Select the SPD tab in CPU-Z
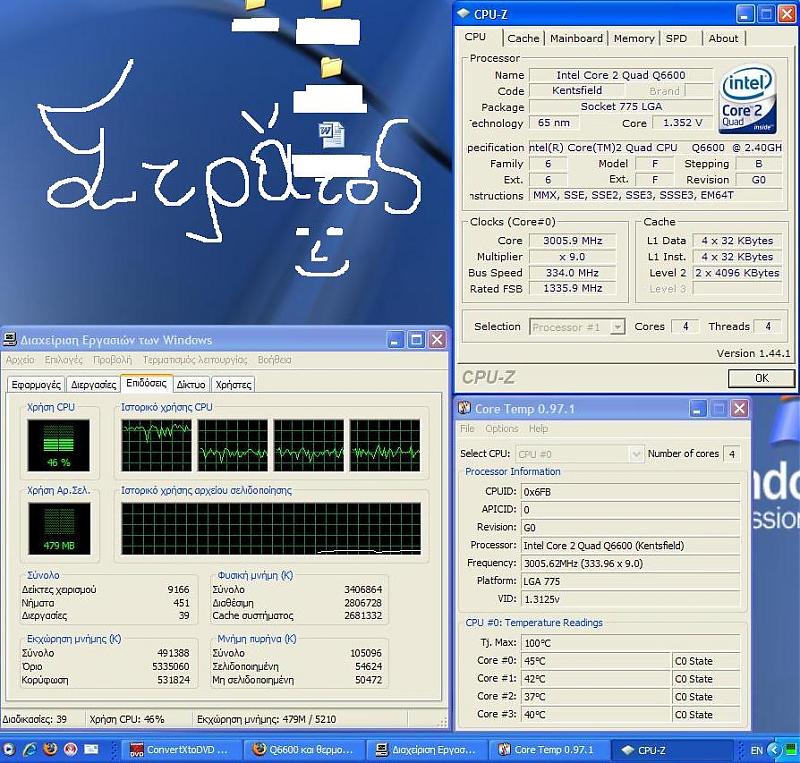This screenshot has height=763, width=800. point(677,38)
